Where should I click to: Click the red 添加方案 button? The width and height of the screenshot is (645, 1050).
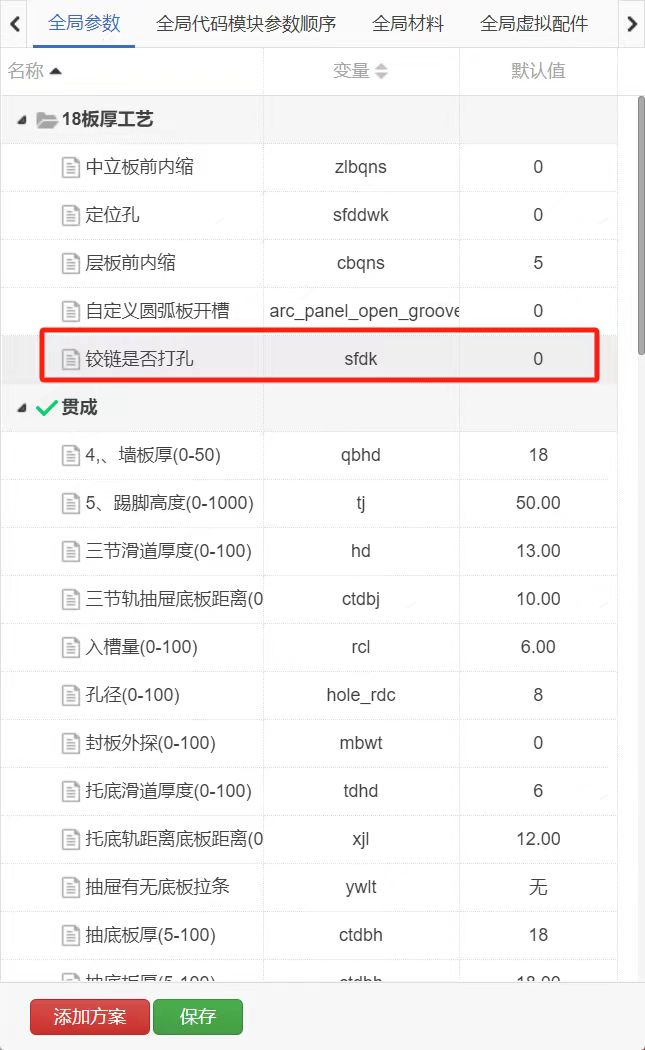(90, 1017)
